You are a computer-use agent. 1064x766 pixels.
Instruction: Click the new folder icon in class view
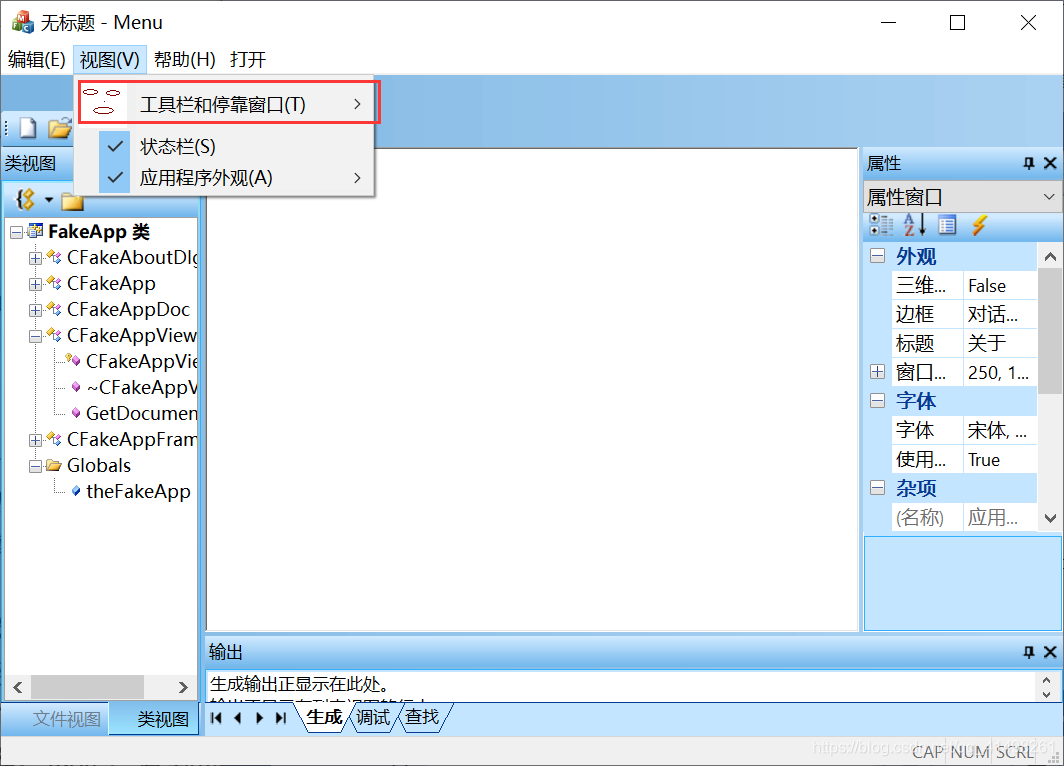tap(72, 201)
